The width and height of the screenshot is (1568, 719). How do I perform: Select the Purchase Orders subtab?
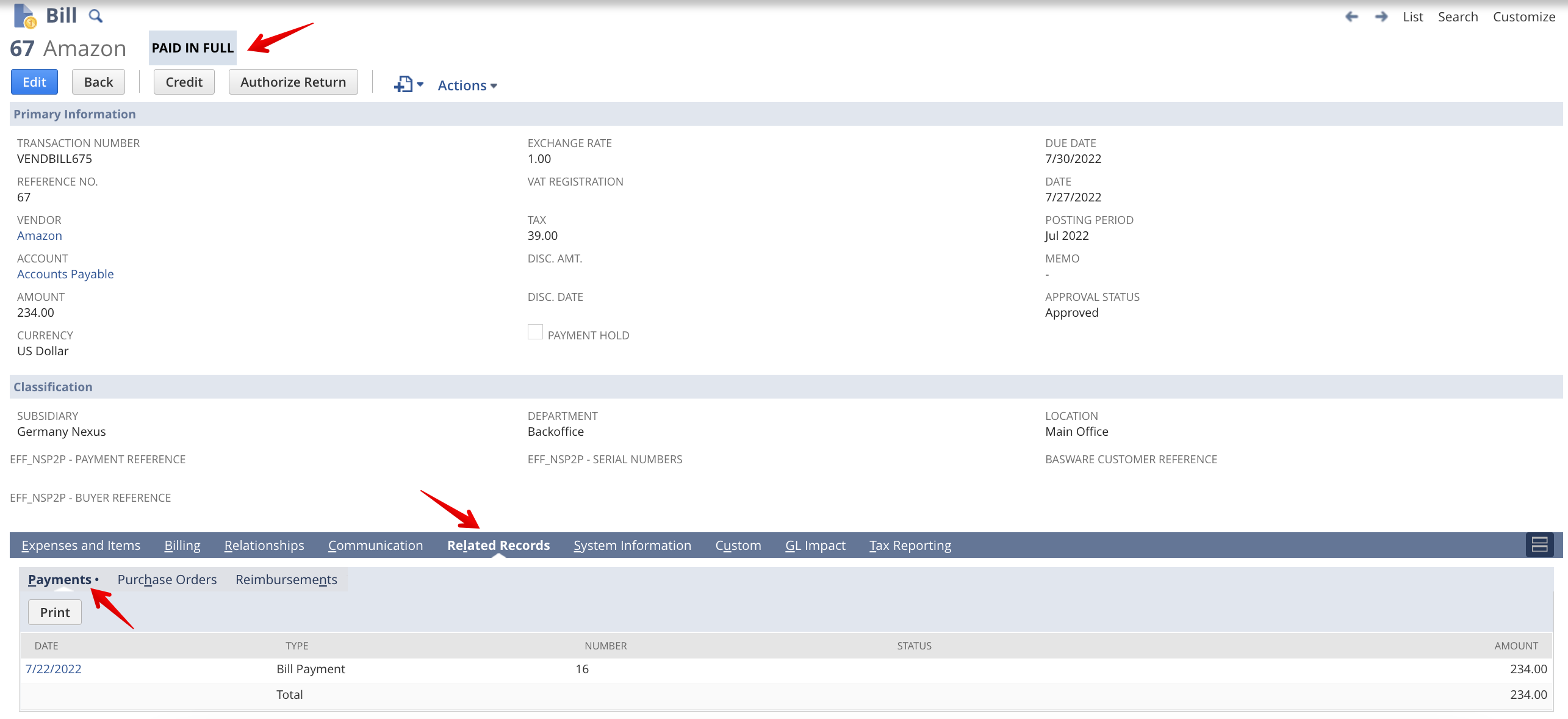click(167, 579)
